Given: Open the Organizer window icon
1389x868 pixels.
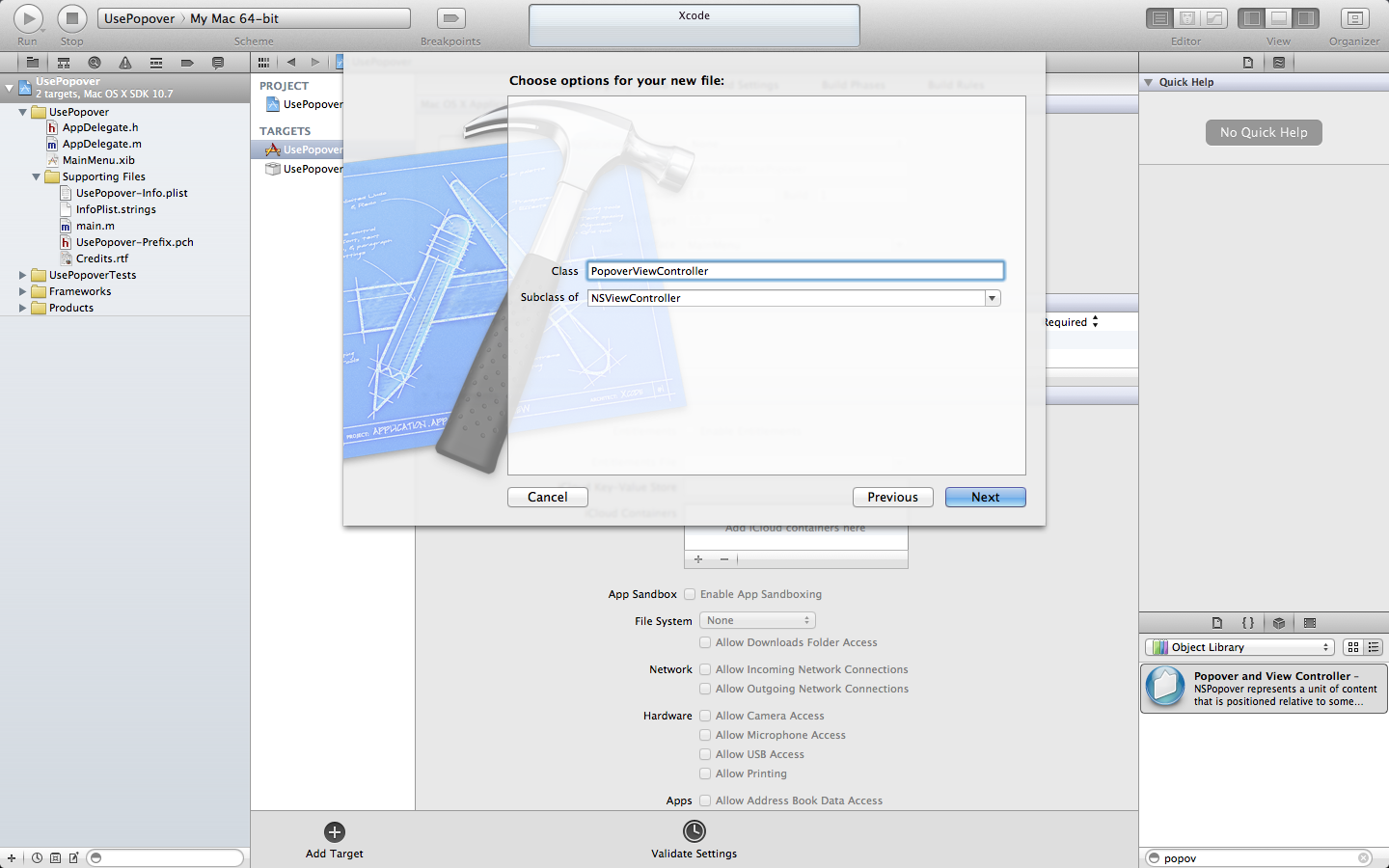Looking at the screenshot, I should (x=1354, y=18).
